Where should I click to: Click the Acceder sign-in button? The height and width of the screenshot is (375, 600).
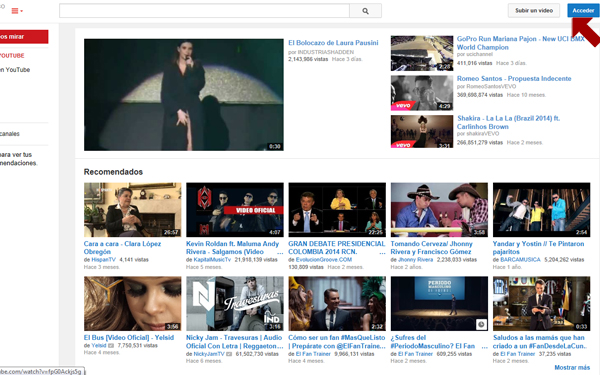(583, 10)
